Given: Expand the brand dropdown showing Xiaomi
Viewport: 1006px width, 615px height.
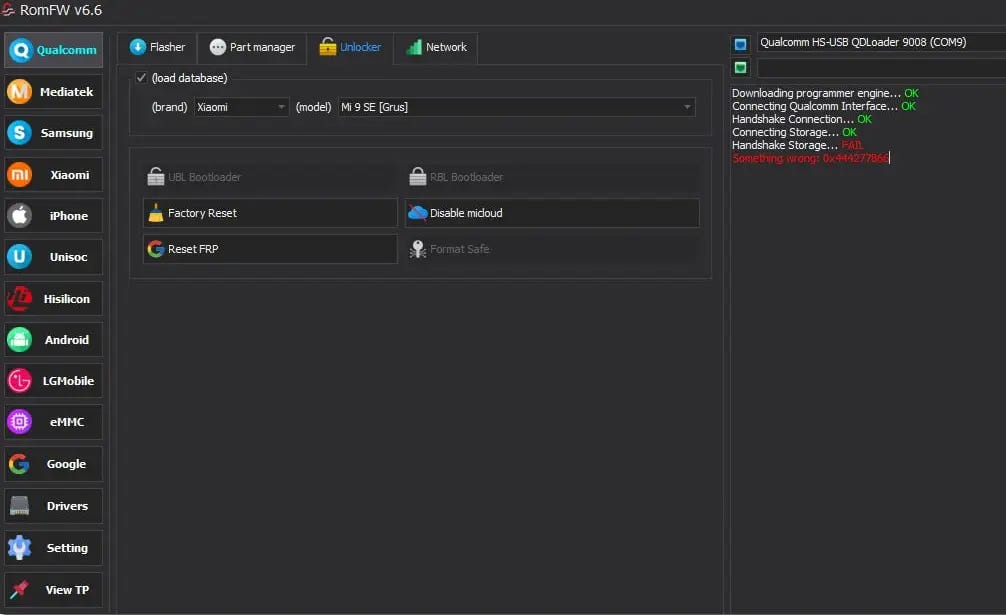Looking at the screenshot, I should coord(240,106).
